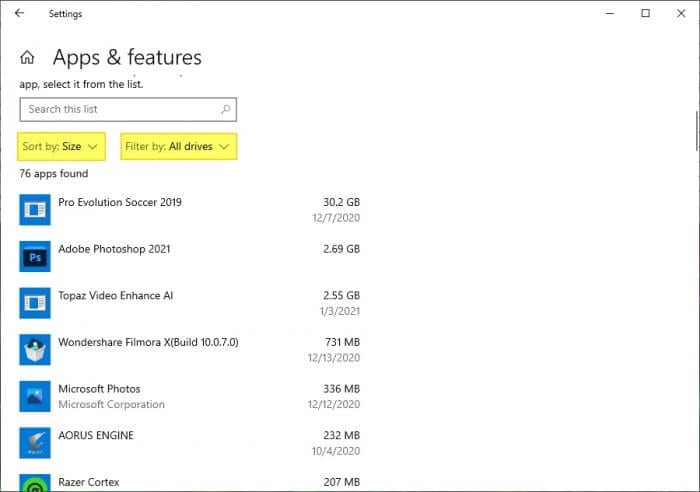Go back using the Settings back arrow
The image size is (700, 492).
coord(19,13)
